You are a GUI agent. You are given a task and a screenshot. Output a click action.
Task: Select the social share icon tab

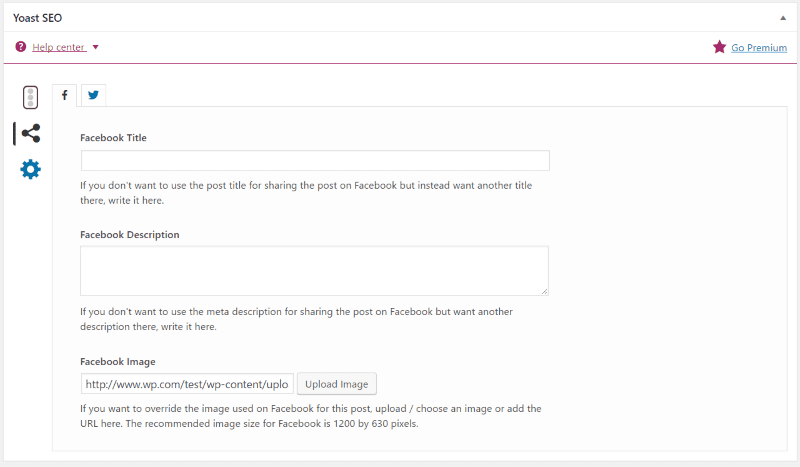tap(31, 133)
